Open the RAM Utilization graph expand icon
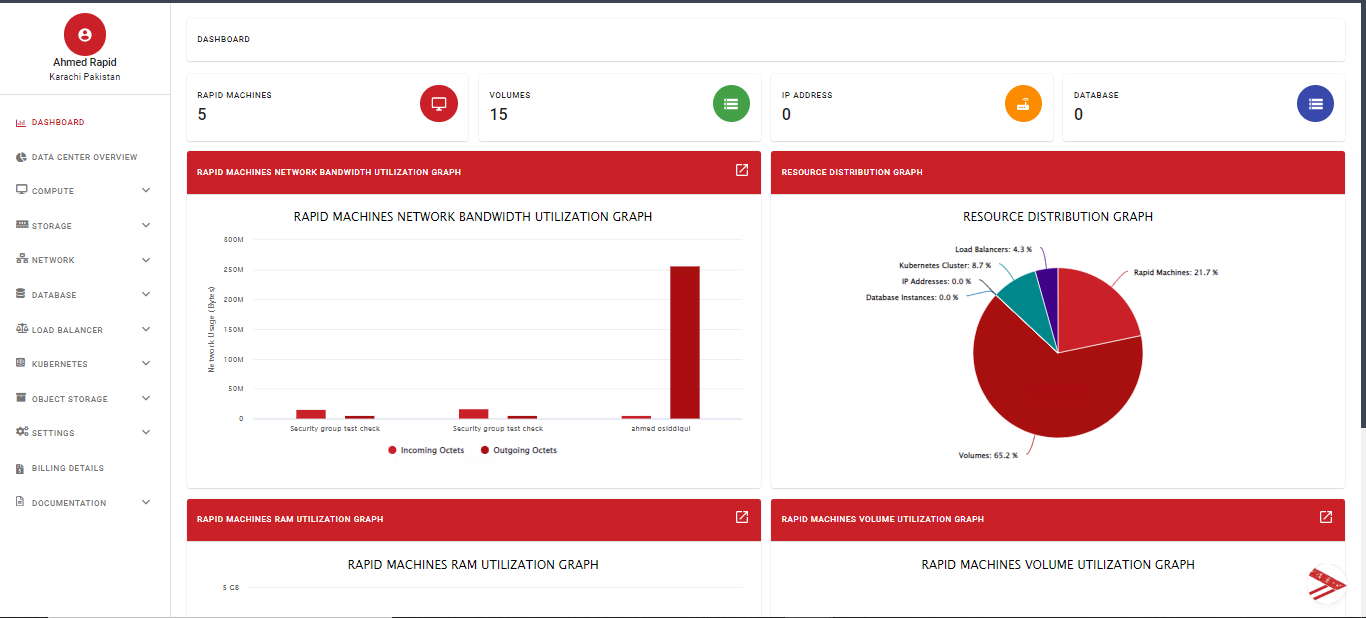This screenshot has width=1366, height=618. click(x=741, y=517)
